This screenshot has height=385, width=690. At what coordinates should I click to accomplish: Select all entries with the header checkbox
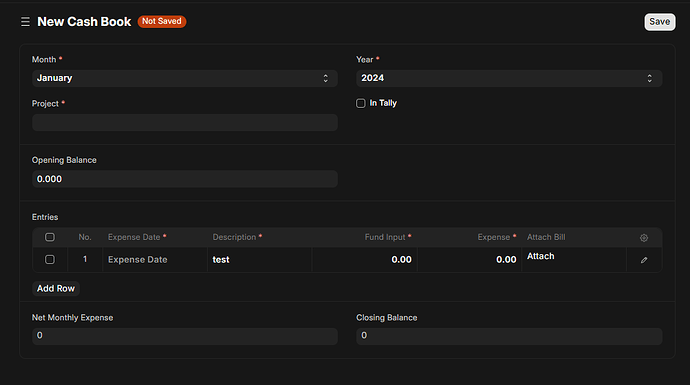pos(50,237)
